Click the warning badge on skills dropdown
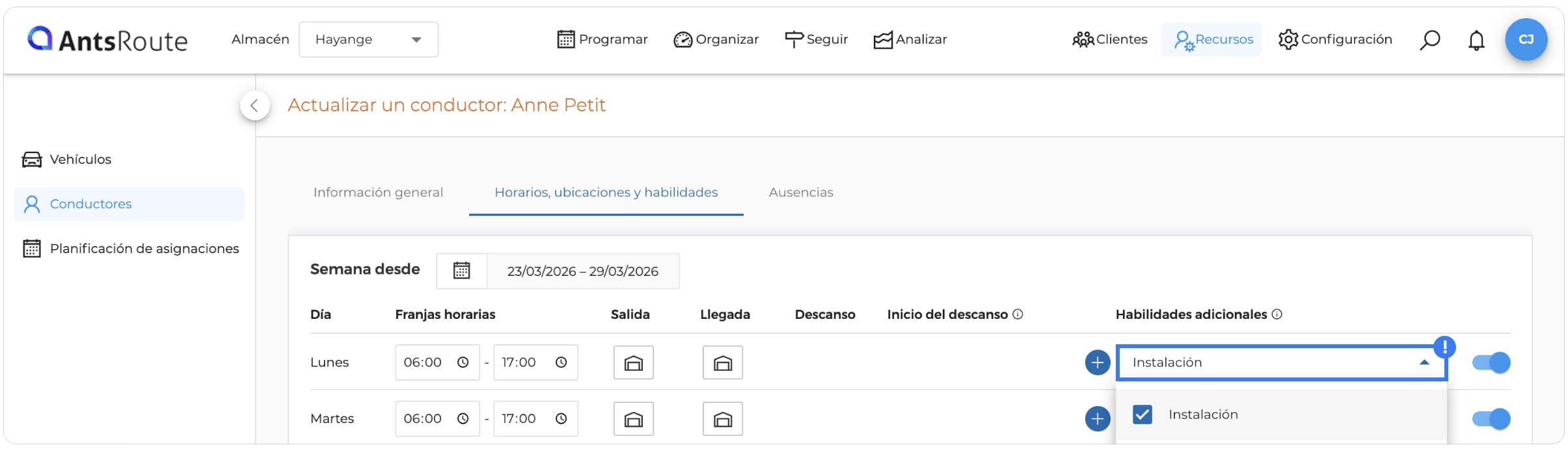1568x451 pixels. [x=1444, y=347]
